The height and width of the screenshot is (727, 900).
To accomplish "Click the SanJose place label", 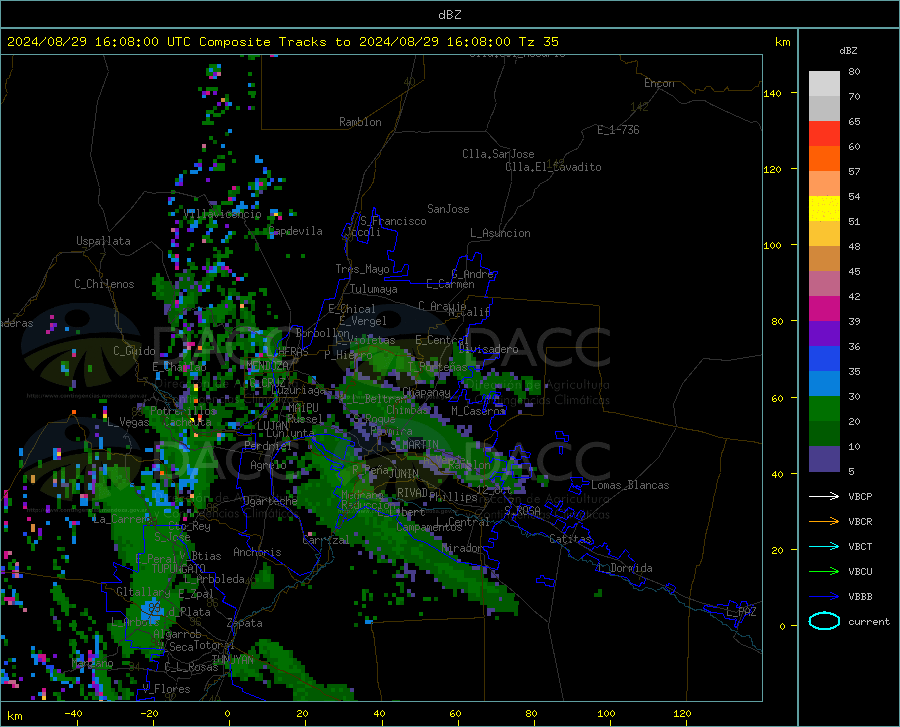I will coord(448,209).
